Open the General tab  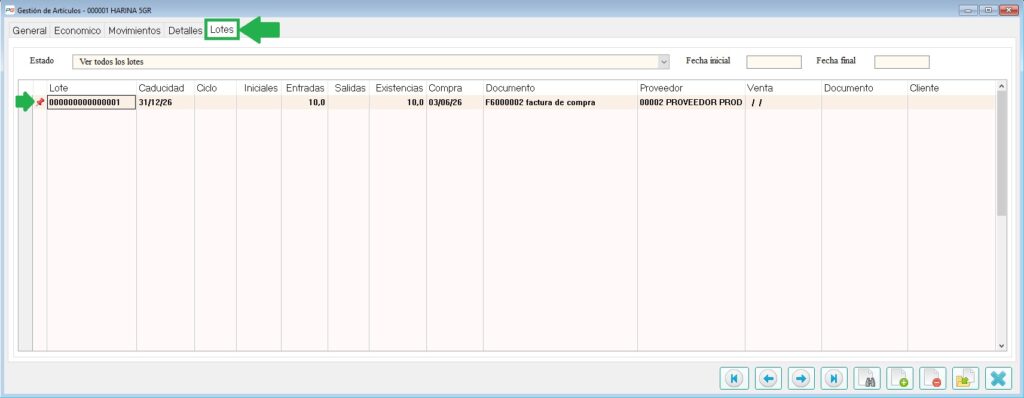(x=29, y=31)
